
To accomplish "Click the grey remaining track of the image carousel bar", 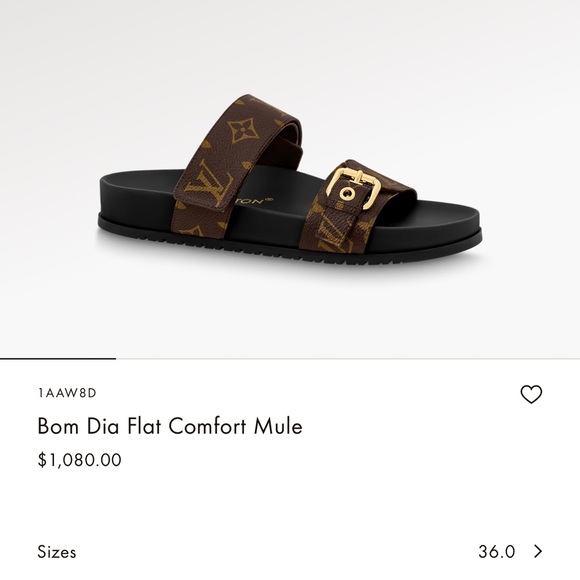I will click(x=348, y=358).
